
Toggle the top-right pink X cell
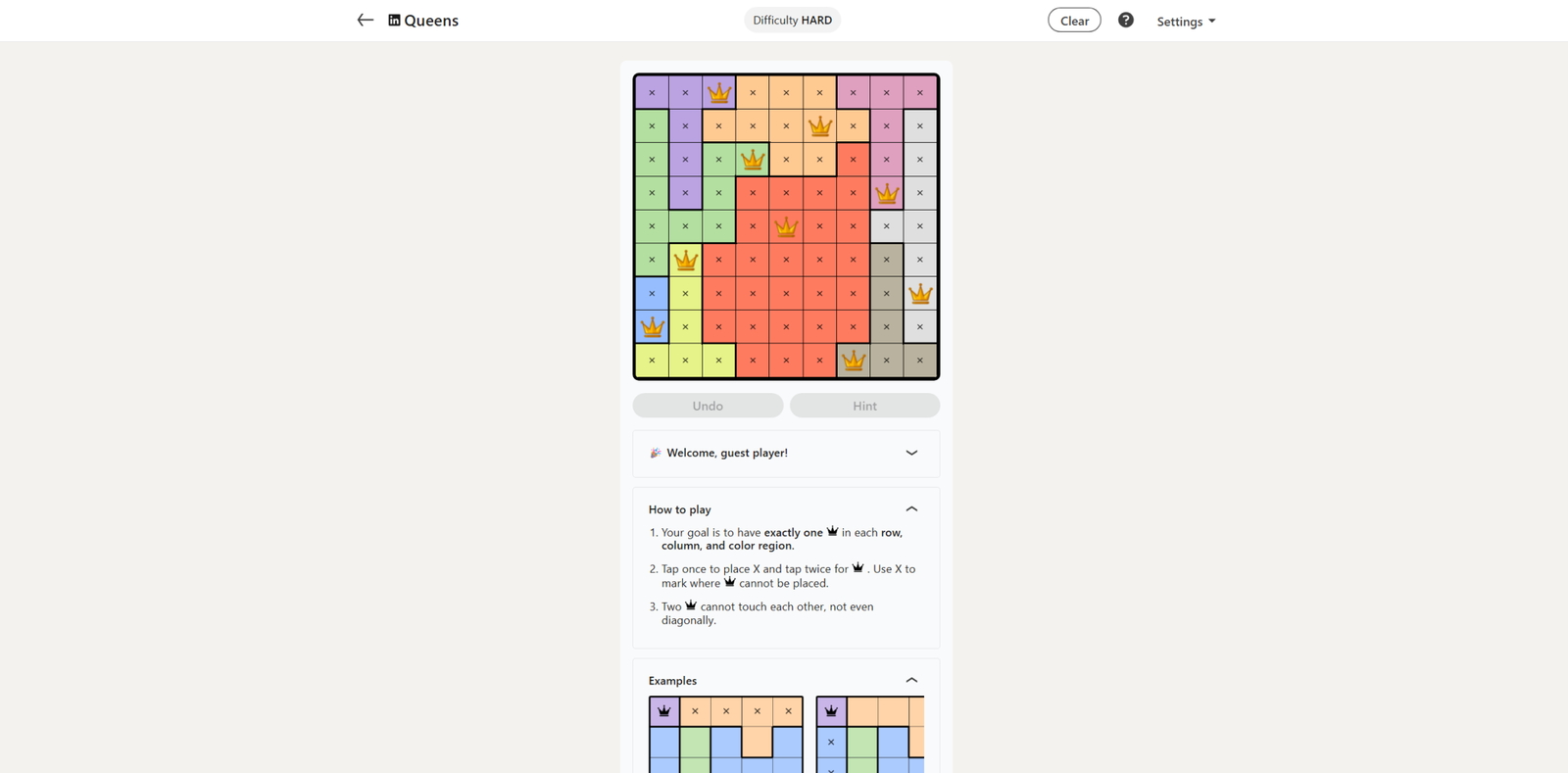click(920, 93)
